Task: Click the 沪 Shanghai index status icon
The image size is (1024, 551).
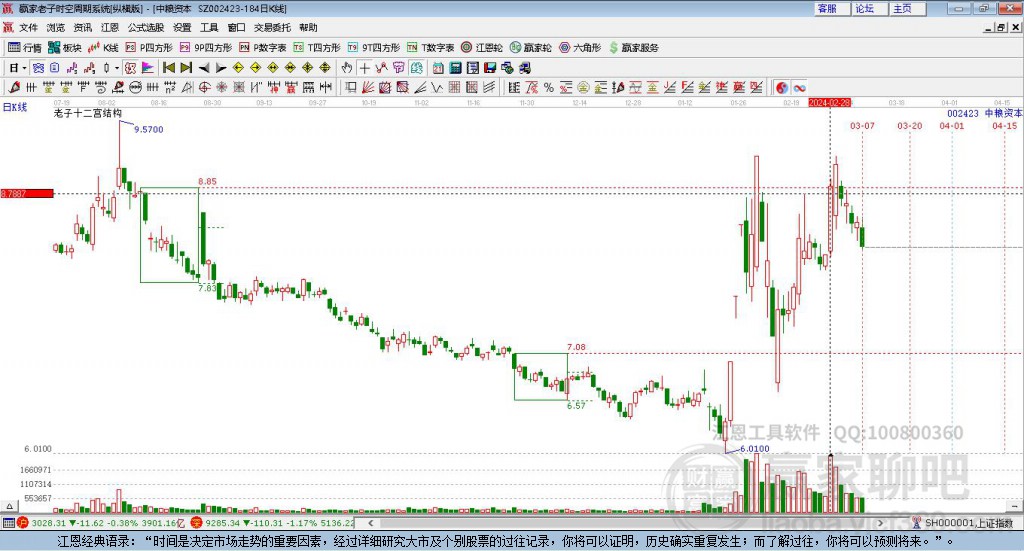Action: (x=22, y=523)
